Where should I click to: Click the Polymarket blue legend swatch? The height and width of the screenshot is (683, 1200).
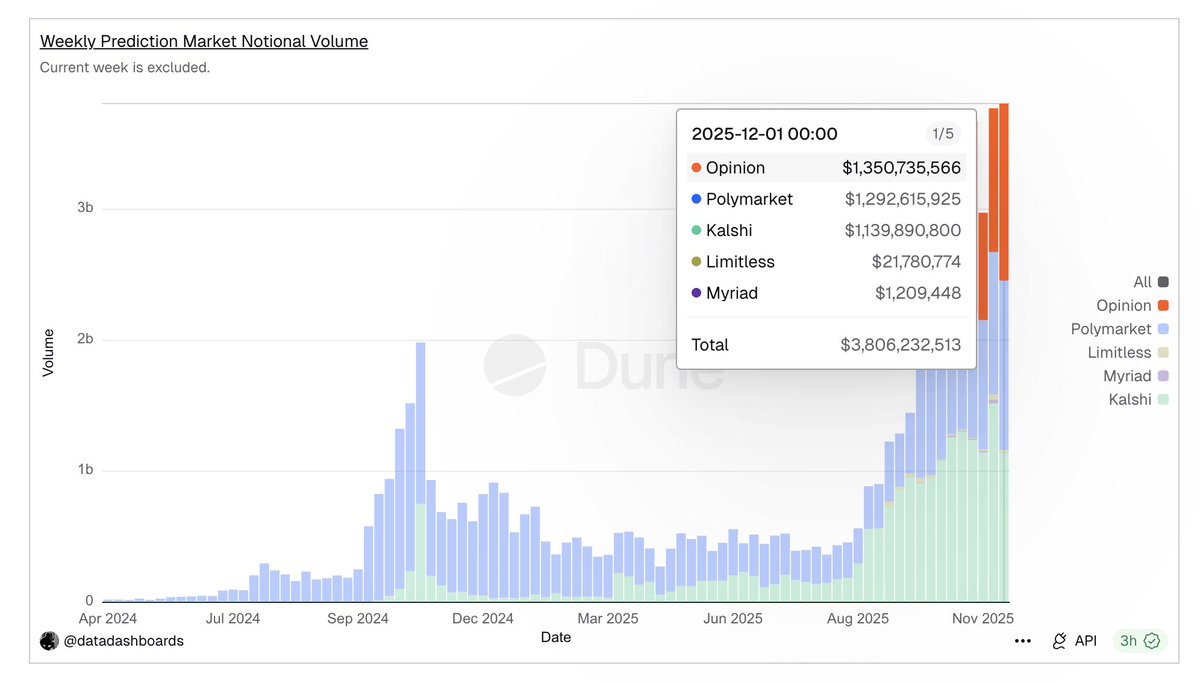click(x=1163, y=329)
